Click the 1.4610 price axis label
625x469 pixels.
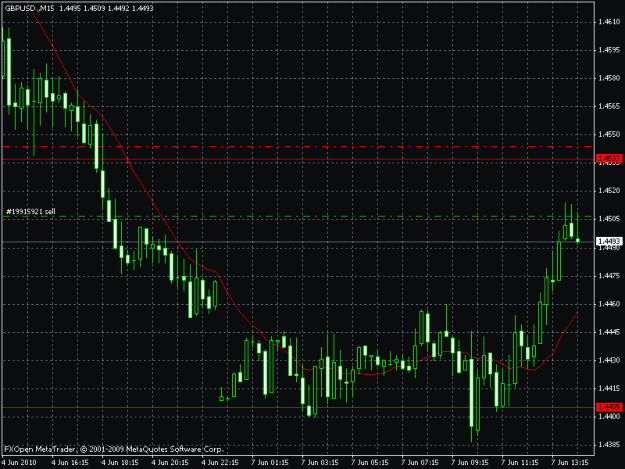pyautogui.click(x=609, y=22)
